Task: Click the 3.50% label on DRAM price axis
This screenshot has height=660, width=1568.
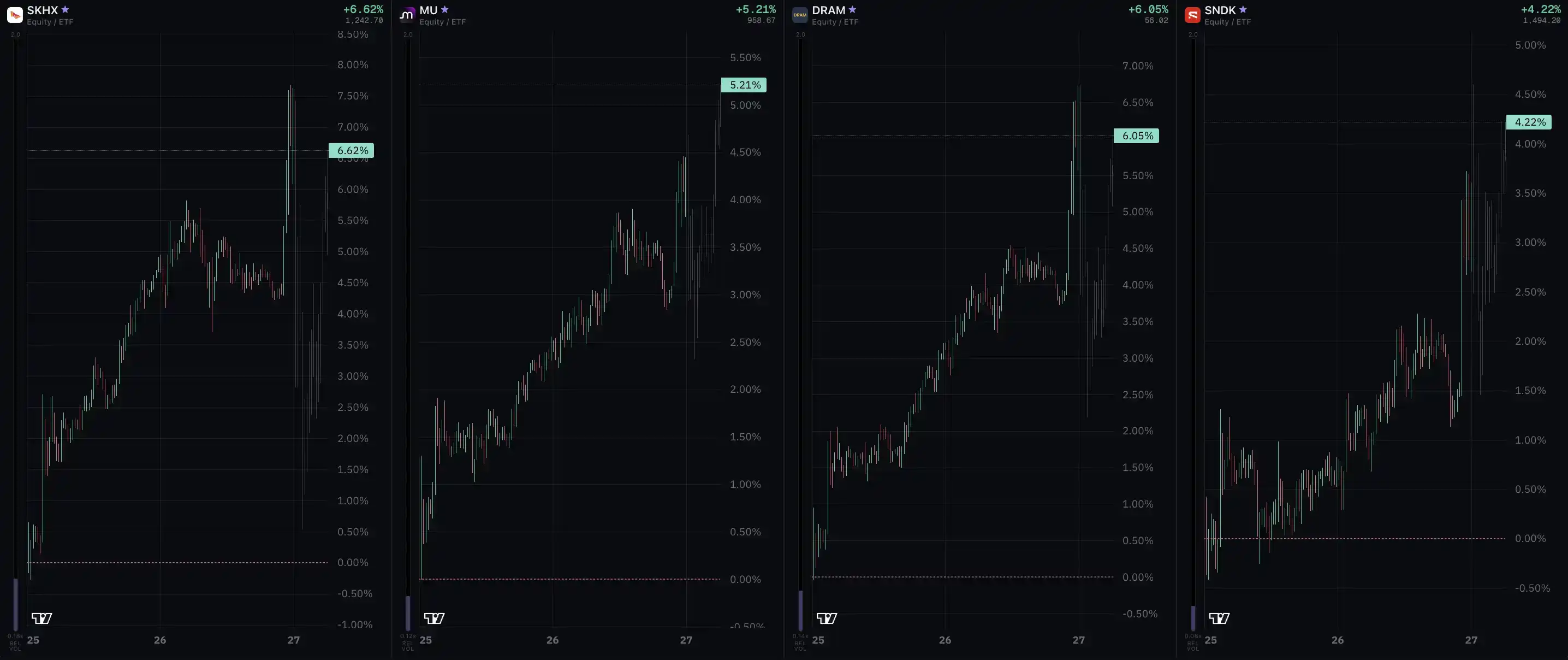Action: coord(1138,322)
